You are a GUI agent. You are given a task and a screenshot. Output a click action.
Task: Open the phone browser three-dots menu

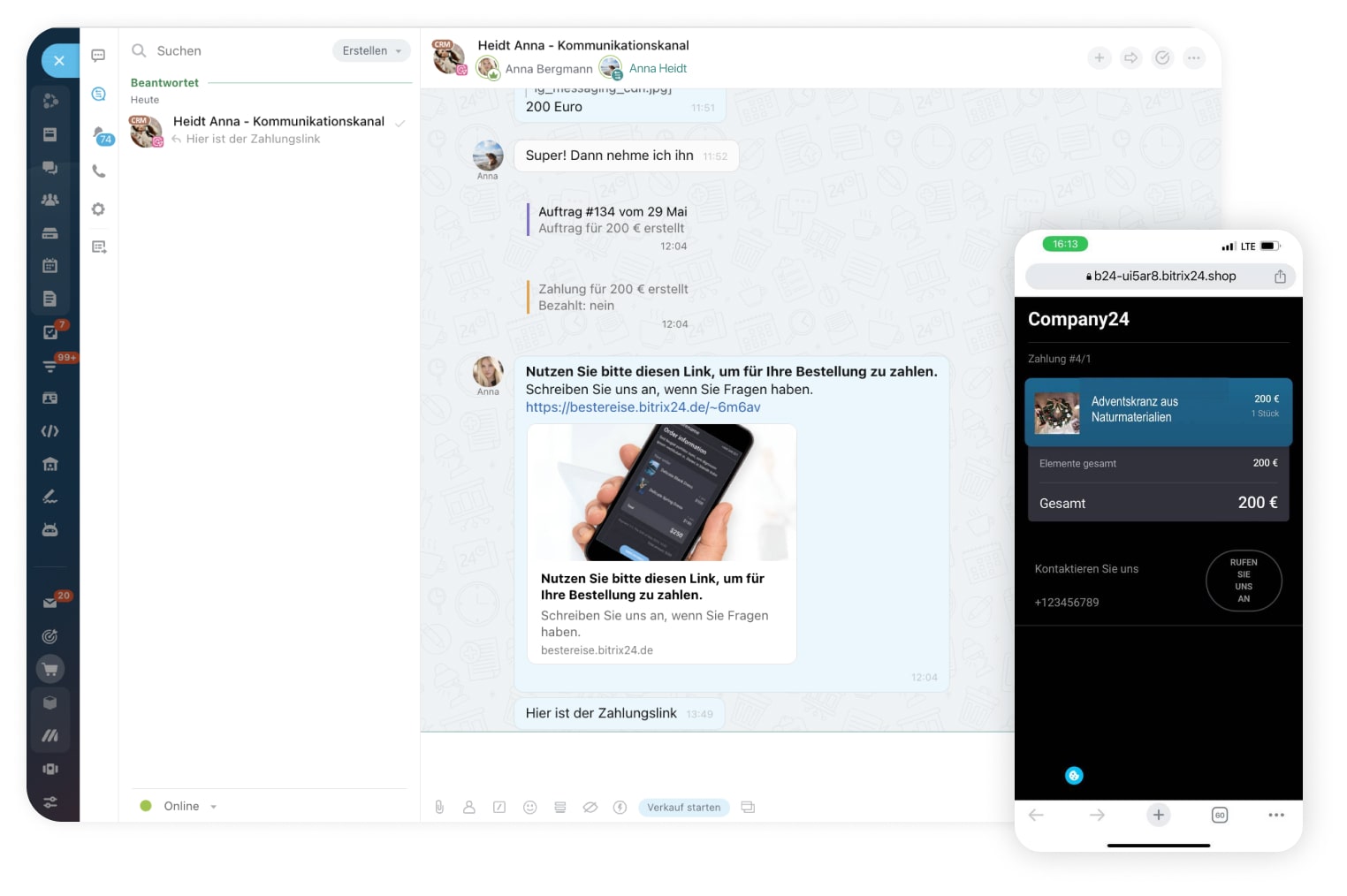pos(1276,815)
